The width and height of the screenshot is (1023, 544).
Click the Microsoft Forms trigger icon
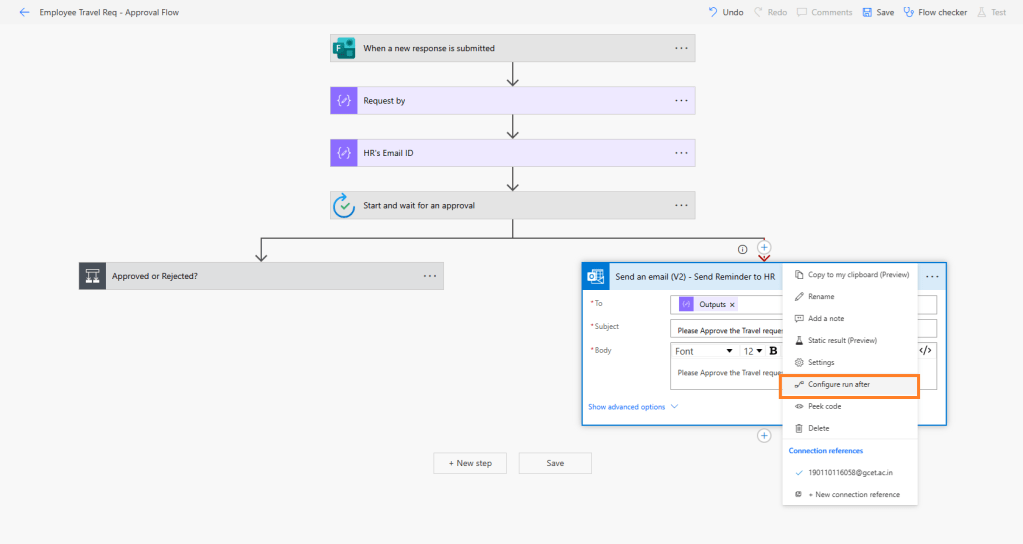point(344,48)
